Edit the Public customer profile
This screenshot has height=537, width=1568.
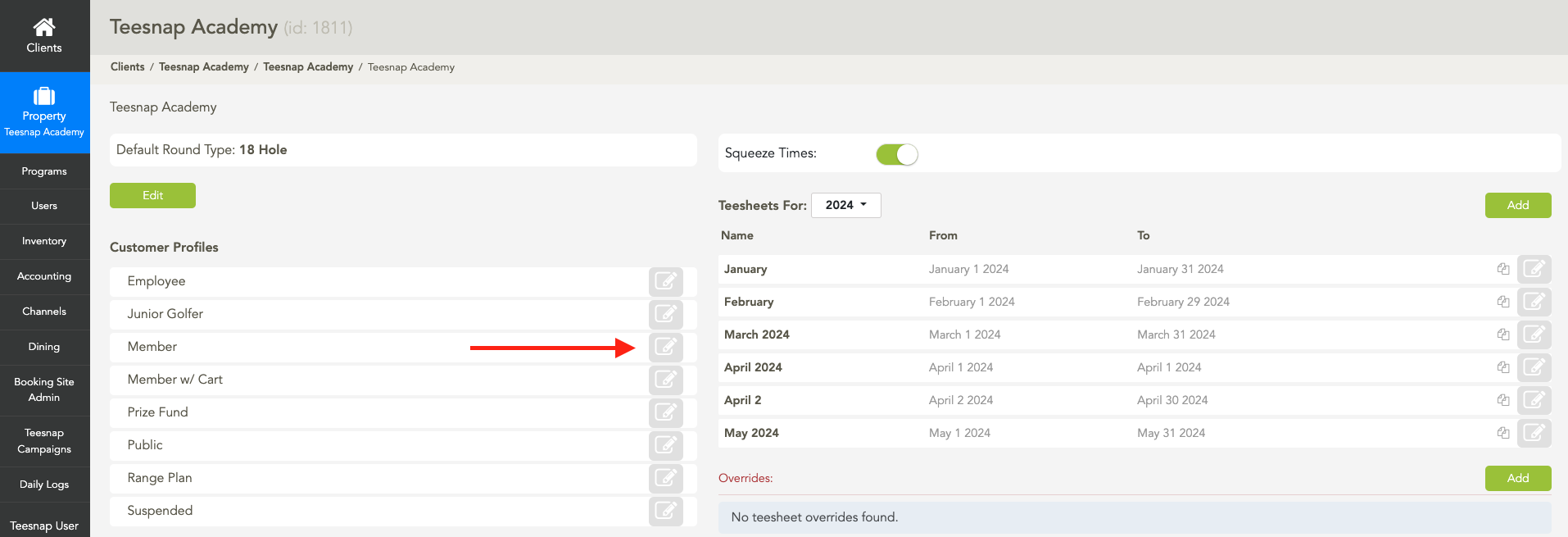[x=666, y=445]
